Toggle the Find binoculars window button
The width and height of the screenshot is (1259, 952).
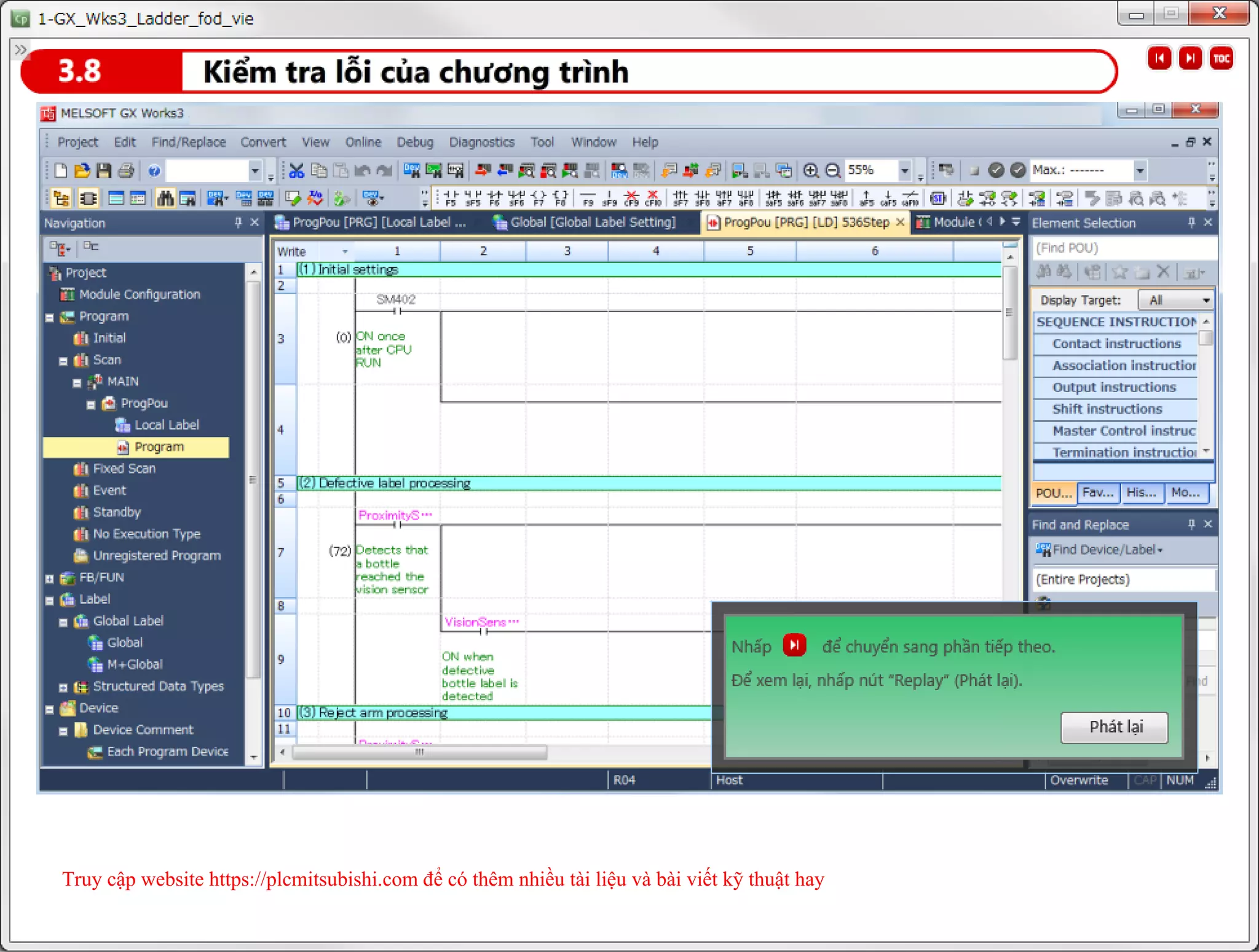(x=165, y=198)
